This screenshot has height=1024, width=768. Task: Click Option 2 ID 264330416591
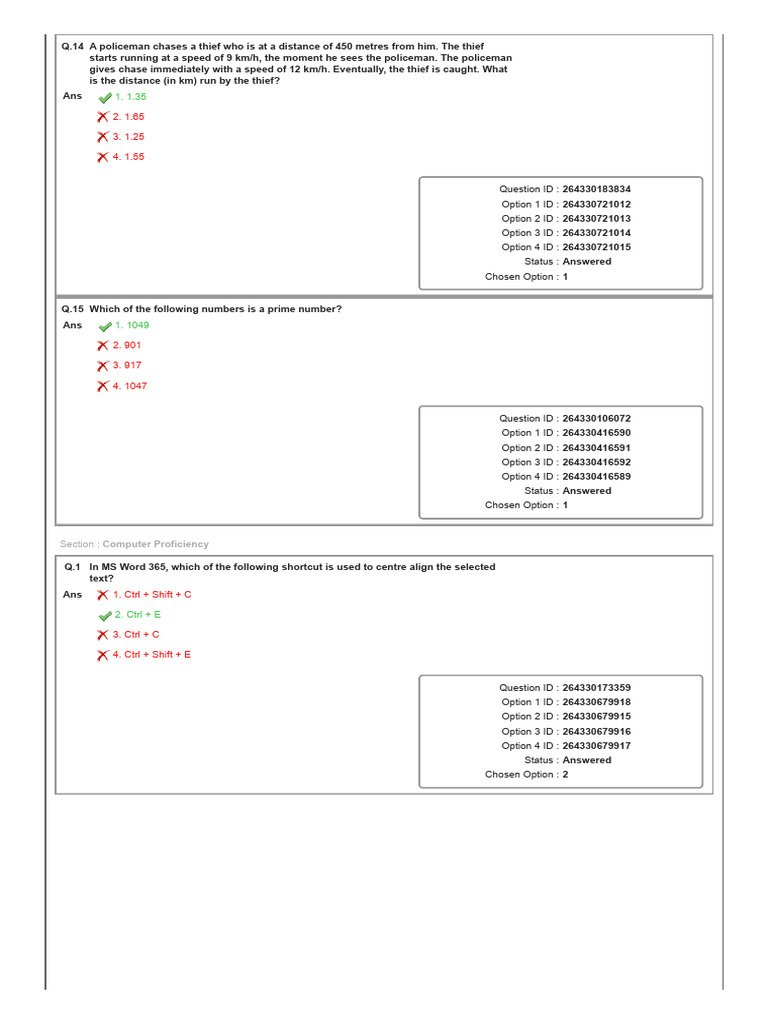coord(566,448)
